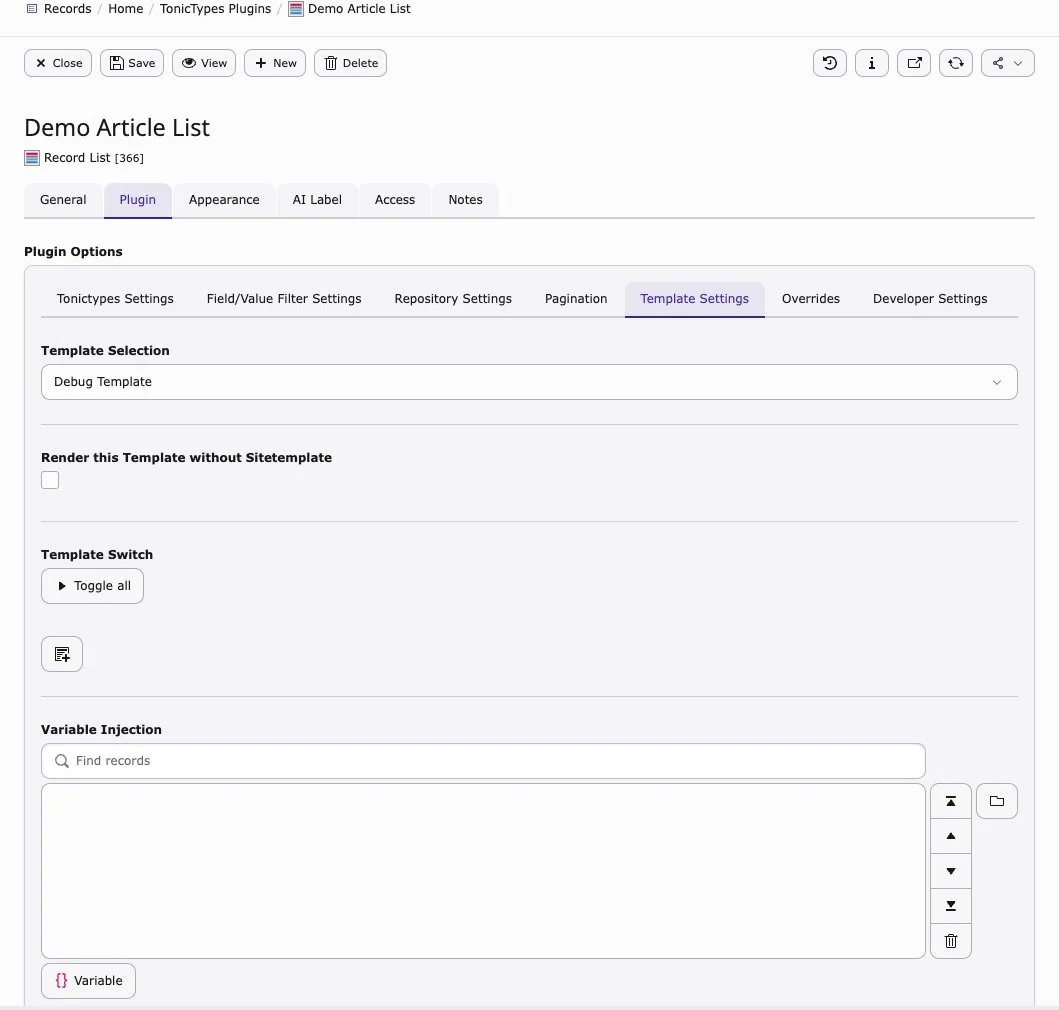Browse records via folder icon
Viewport: 1059px width, 1010px height.
(996, 801)
